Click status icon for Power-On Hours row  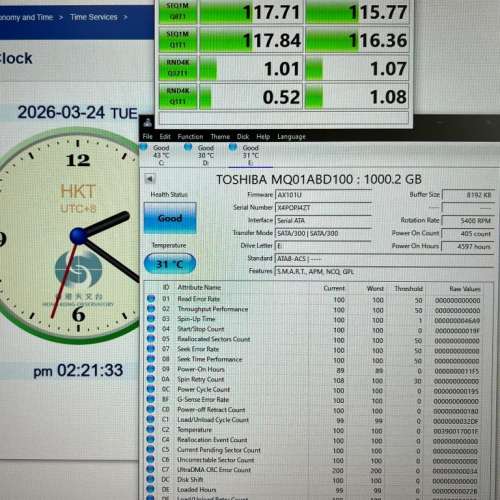[x=151, y=369]
